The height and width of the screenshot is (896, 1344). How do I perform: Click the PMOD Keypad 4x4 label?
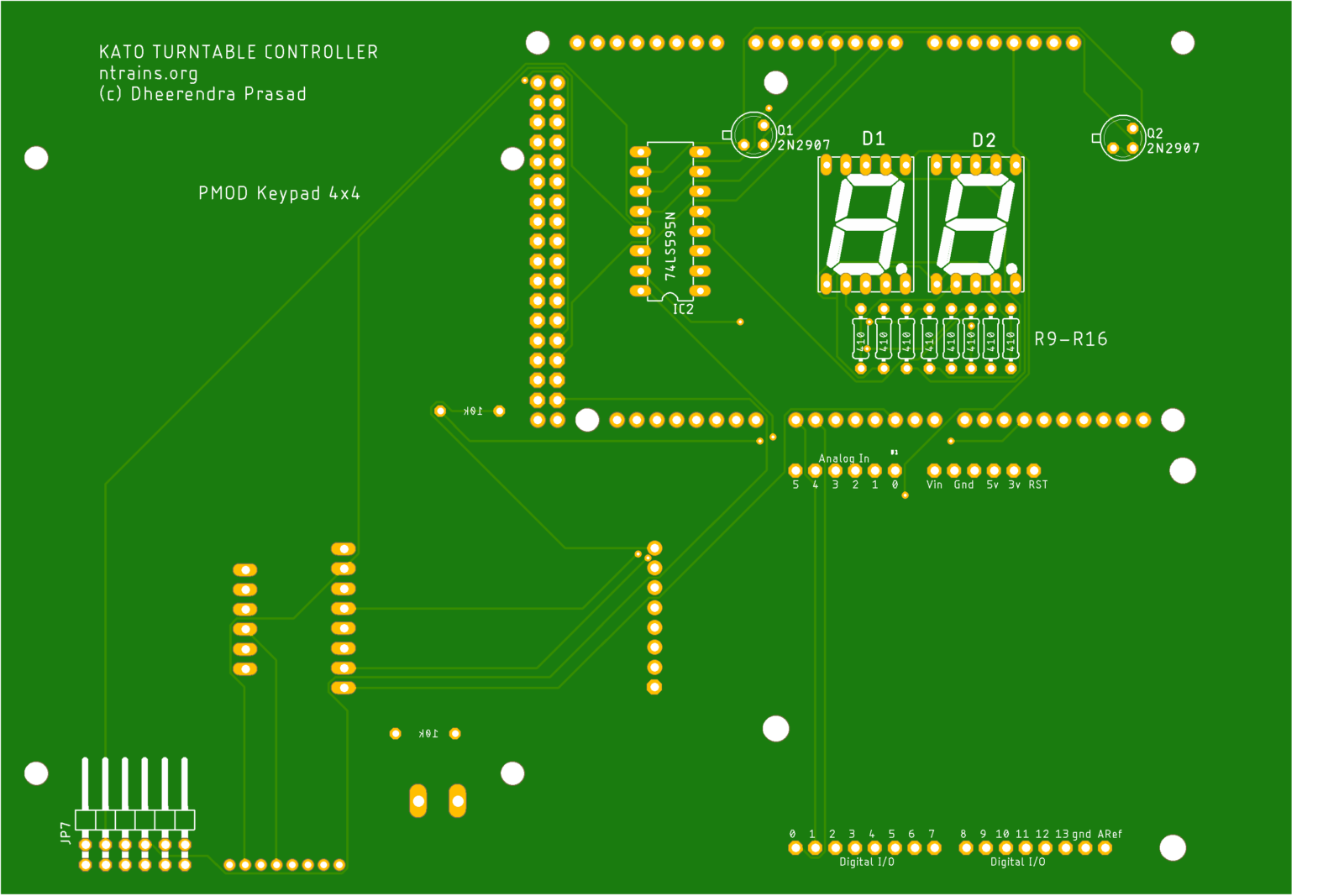(280, 194)
